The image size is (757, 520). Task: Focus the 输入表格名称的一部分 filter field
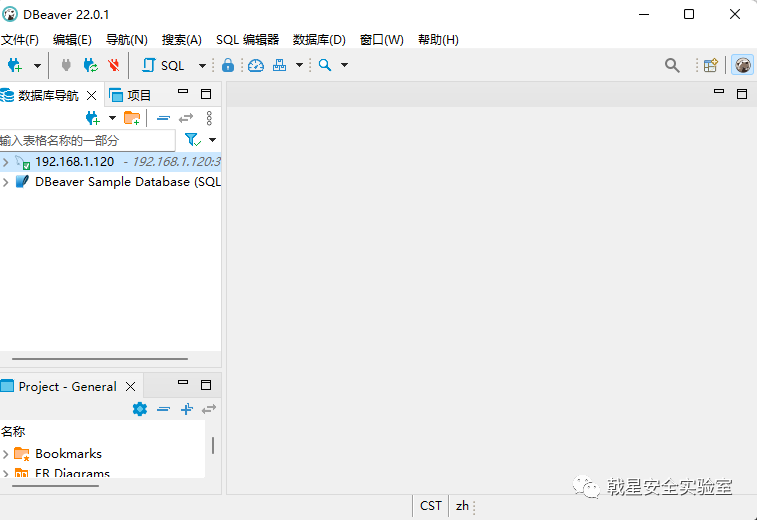(x=87, y=141)
